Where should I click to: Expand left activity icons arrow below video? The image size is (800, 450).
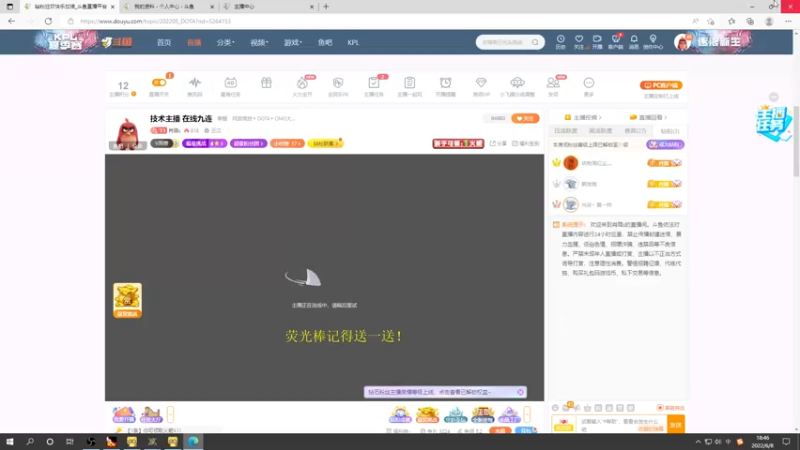[x=170, y=414]
